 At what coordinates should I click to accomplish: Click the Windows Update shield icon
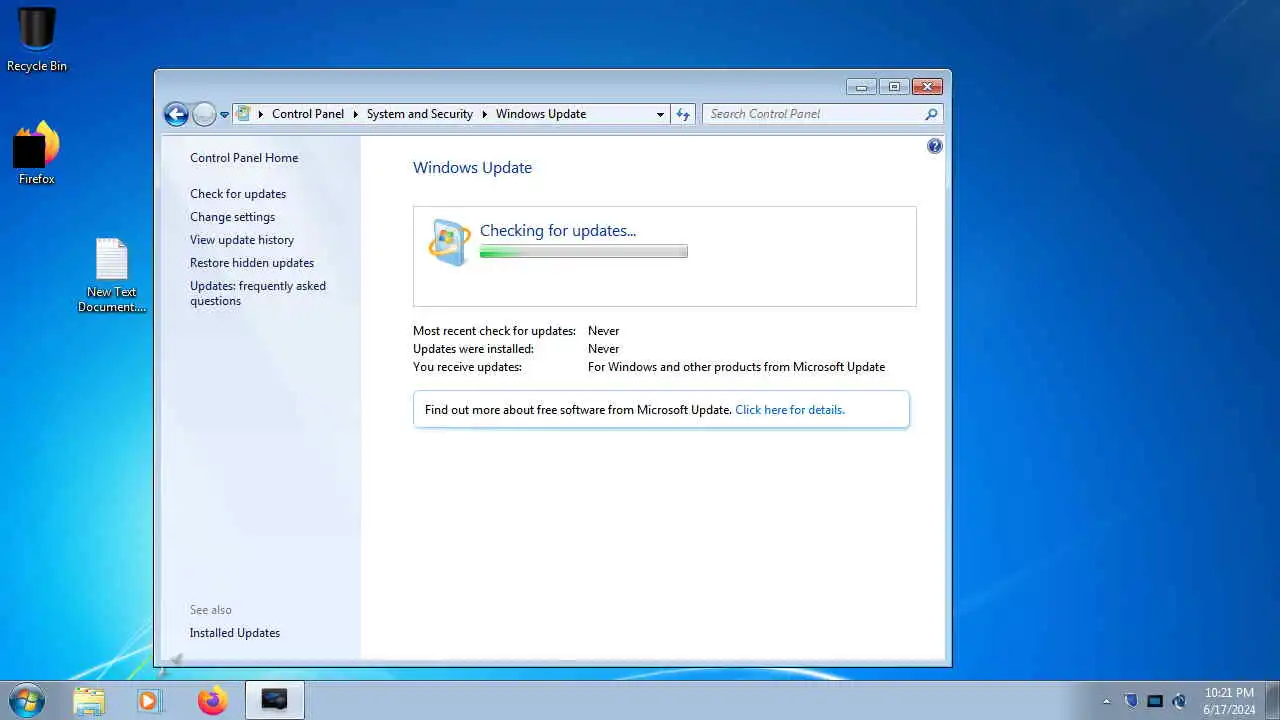click(449, 242)
